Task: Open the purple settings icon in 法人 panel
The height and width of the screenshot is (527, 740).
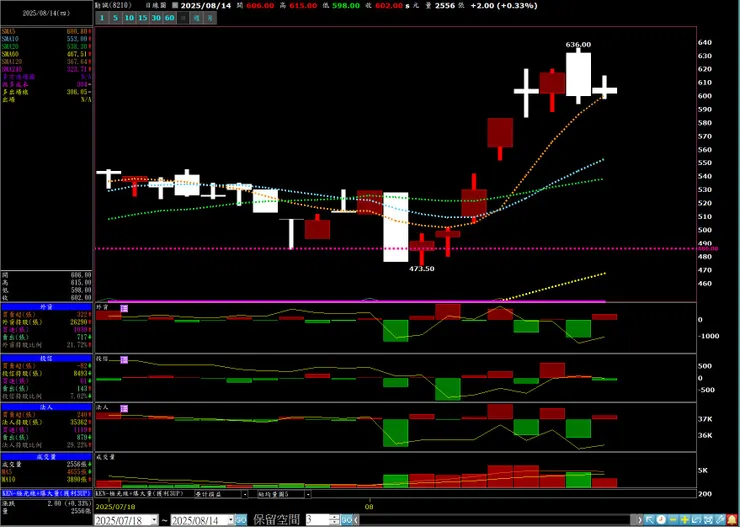Action: [x=124, y=409]
